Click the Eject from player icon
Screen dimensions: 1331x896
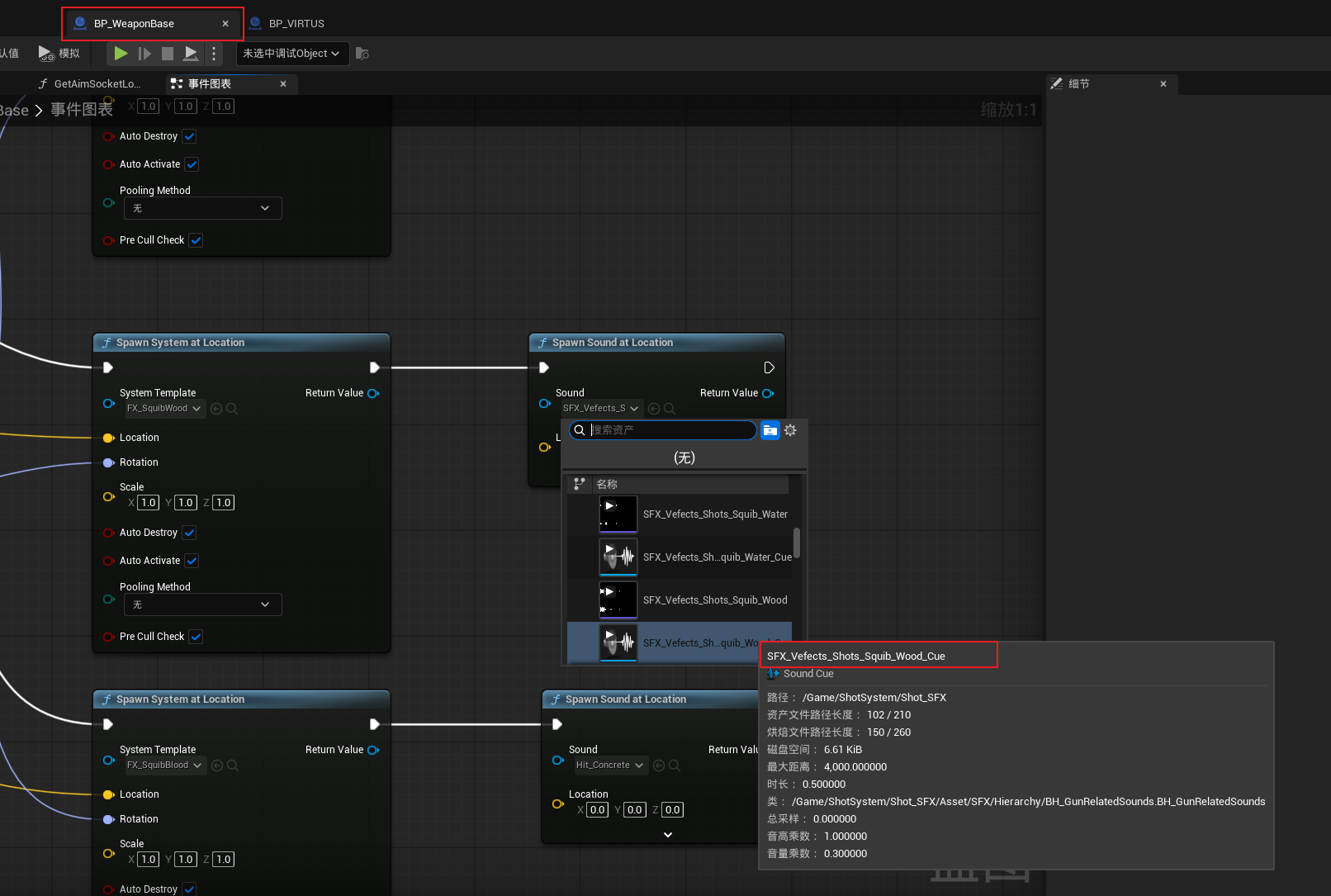[x=191, y=54]
